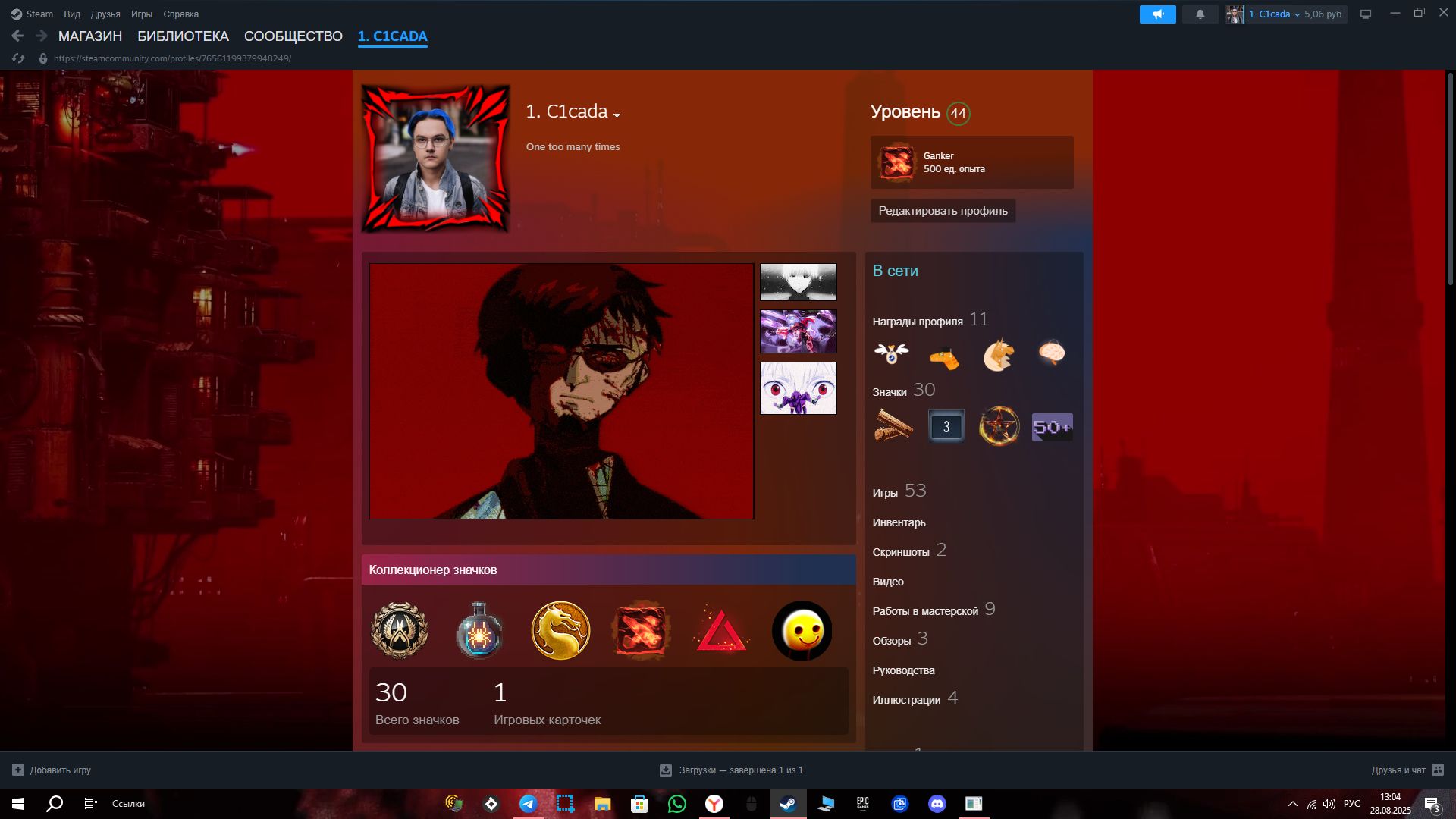Open the Инвентарь link
The image size is (1456, 819).
899,522
